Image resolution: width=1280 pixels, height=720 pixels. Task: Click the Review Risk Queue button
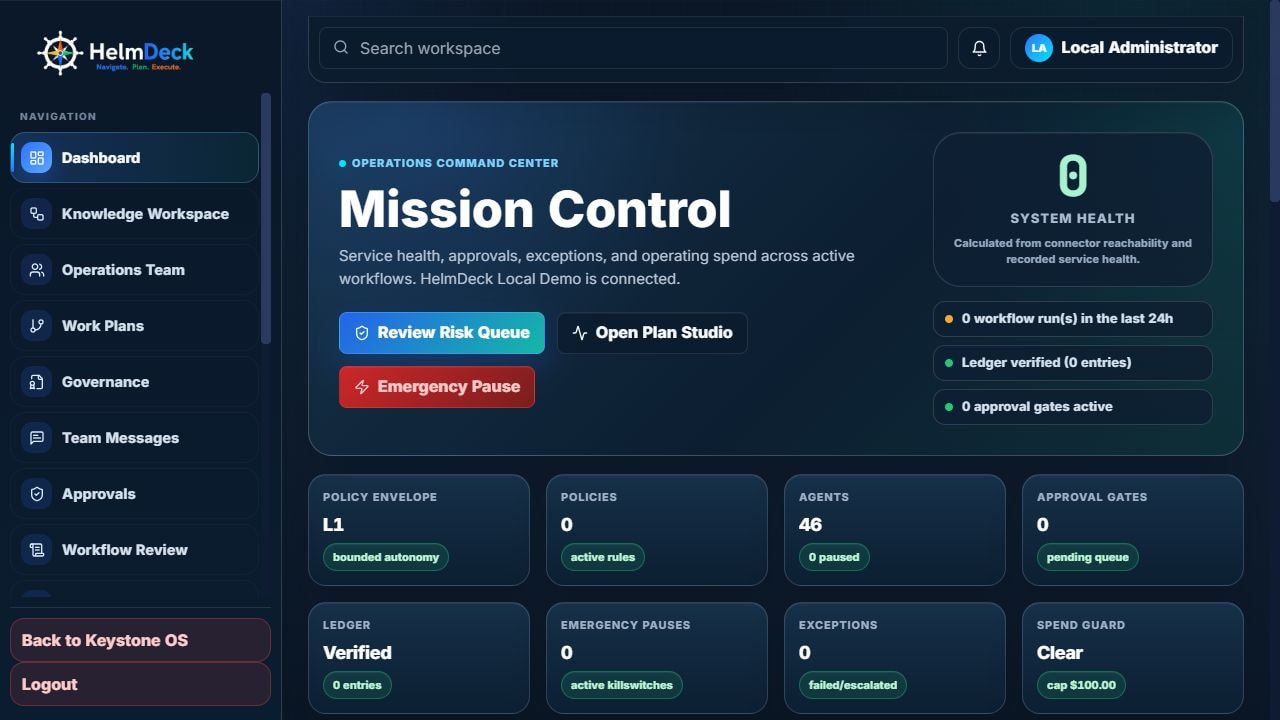442,333
